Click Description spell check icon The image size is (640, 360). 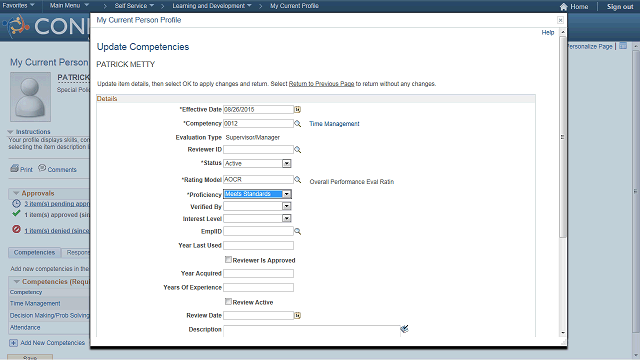(x=404, y=329)
